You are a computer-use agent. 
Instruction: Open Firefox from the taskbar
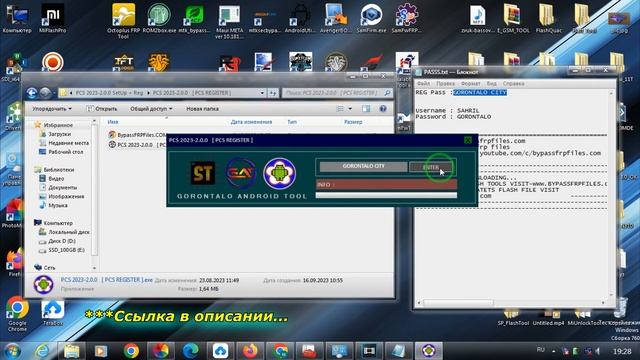(x=250, y=351)
